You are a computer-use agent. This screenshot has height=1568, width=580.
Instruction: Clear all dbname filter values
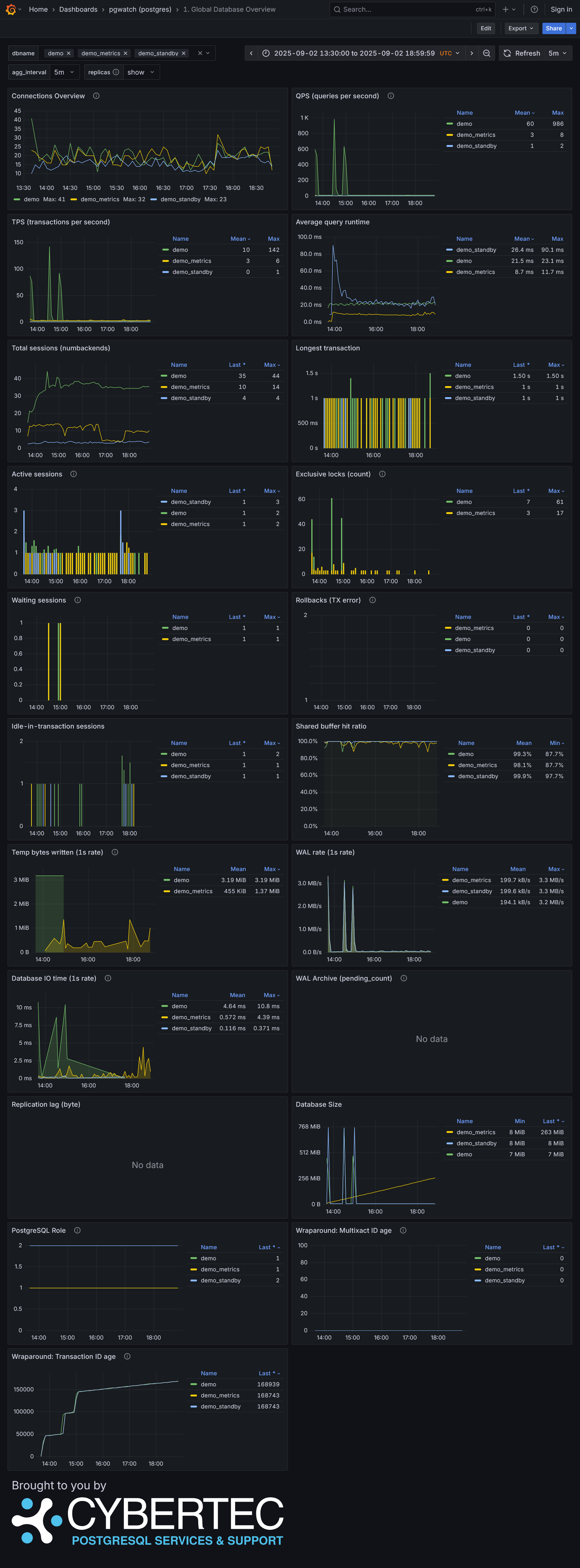pos(200,54)
